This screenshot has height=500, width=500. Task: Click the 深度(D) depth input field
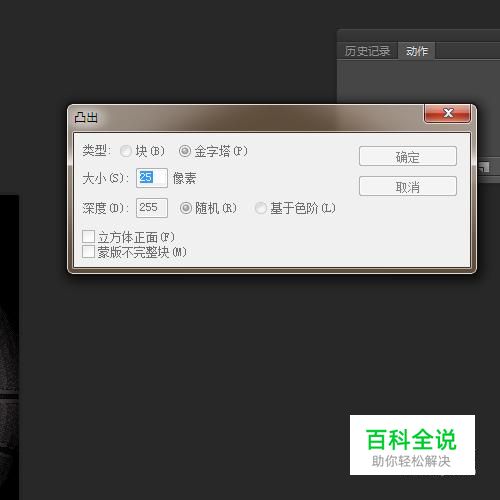(x=152, y=208)
